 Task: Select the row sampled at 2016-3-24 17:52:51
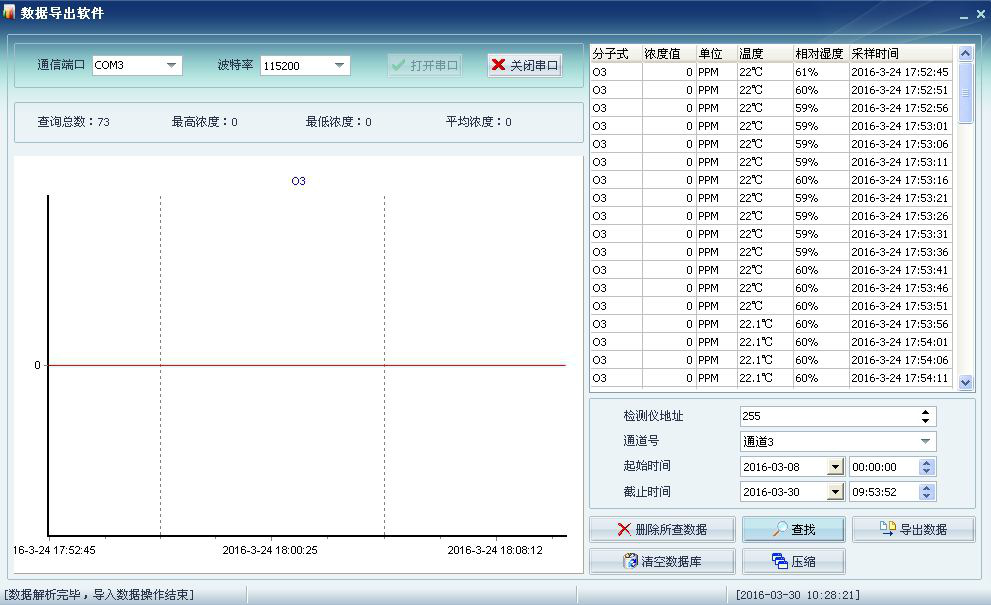pos(771,90)
